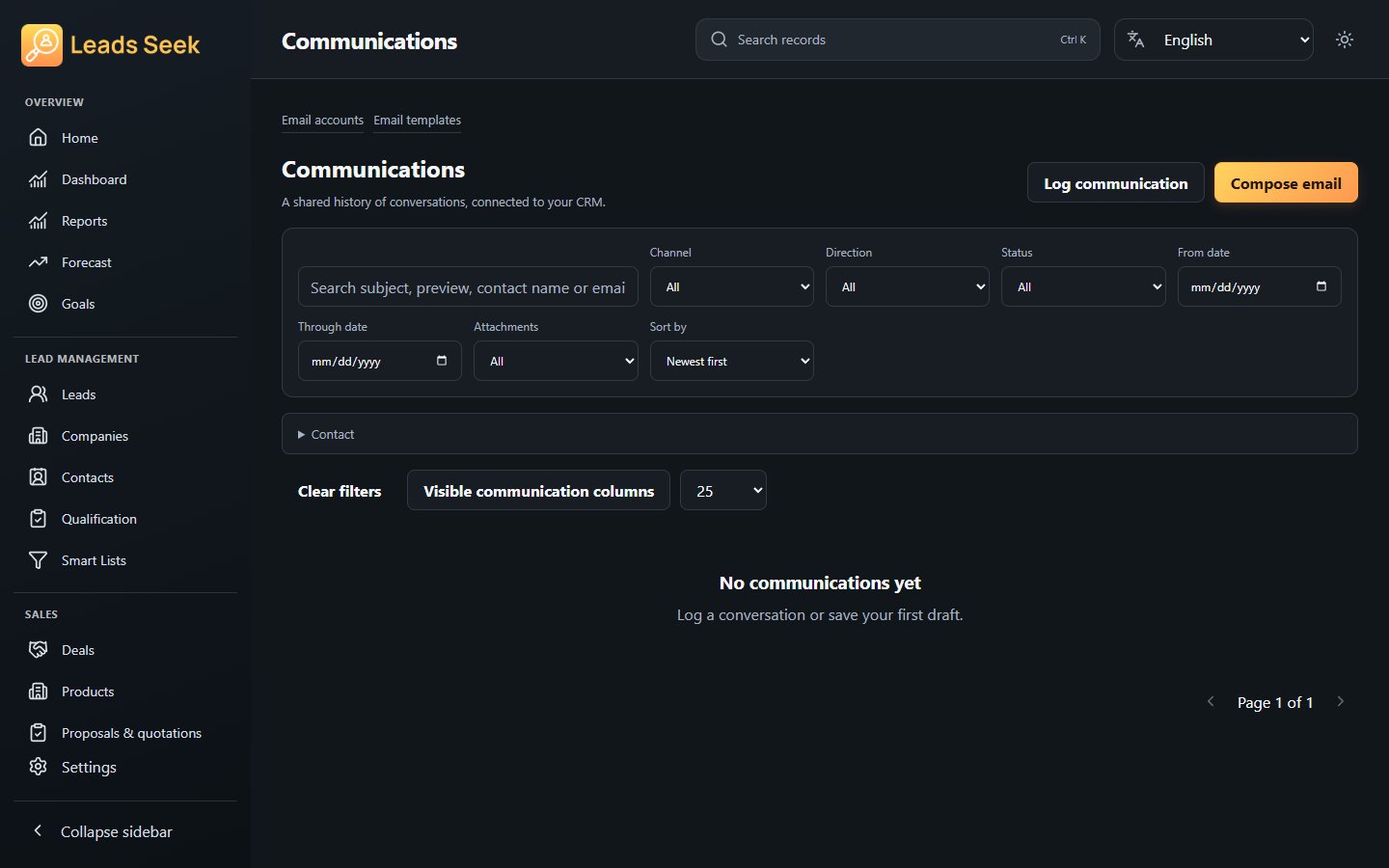Open the page size 25 dropdown
Image resolution: width=1389 pixels, height=868 pixels.
click(723, 491)
